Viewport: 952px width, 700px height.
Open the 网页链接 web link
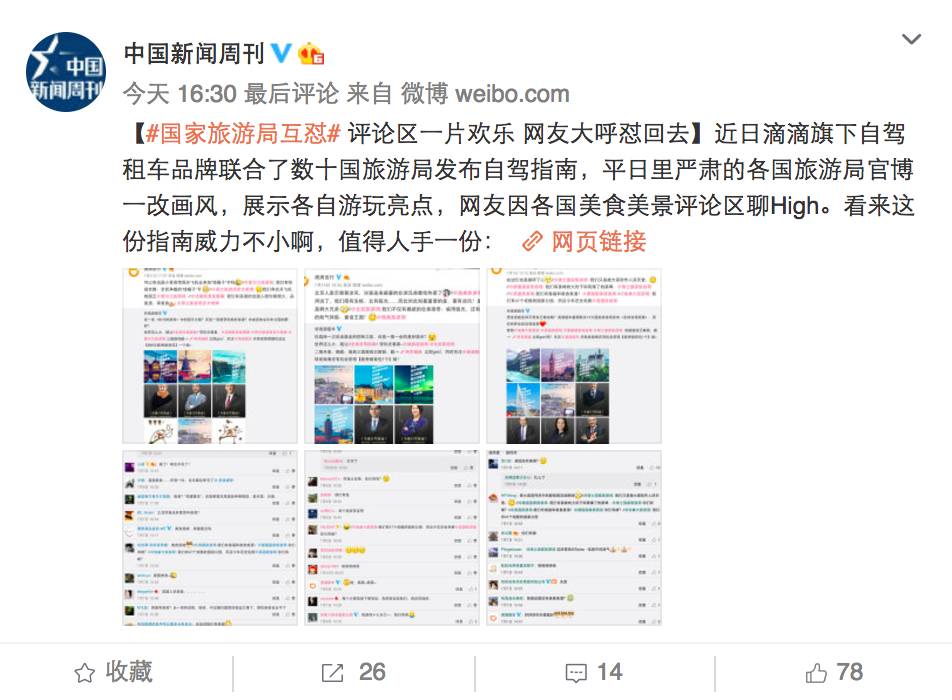[599, 242]
